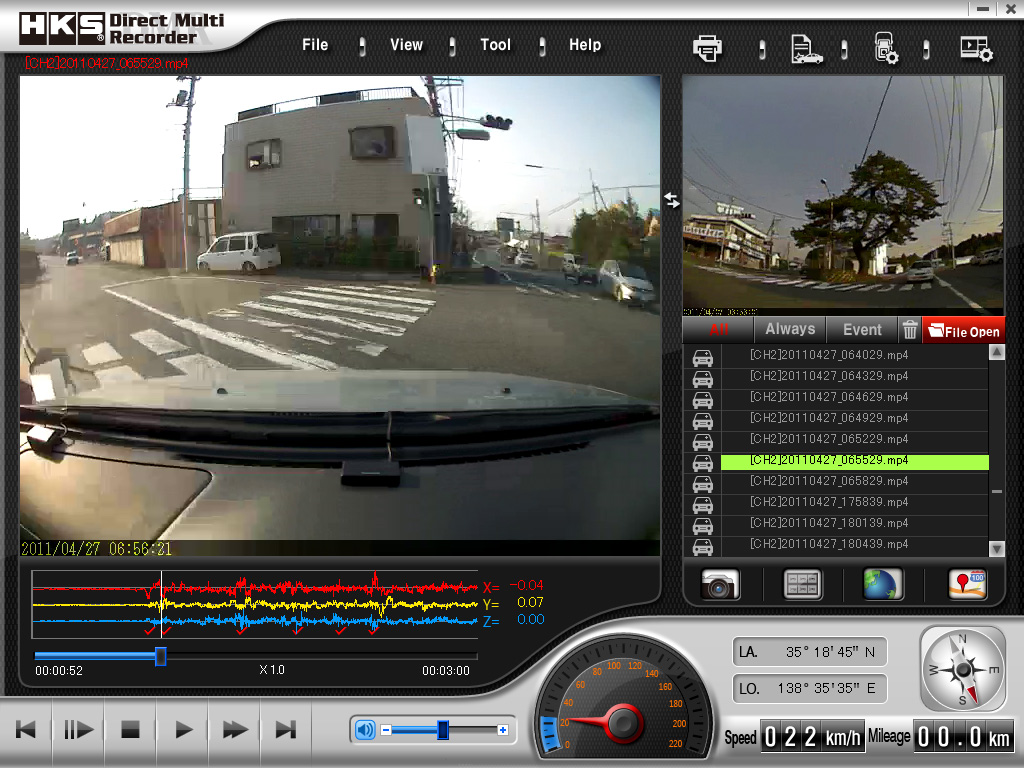Pause or step frame playback

click(x=78, y=729)
